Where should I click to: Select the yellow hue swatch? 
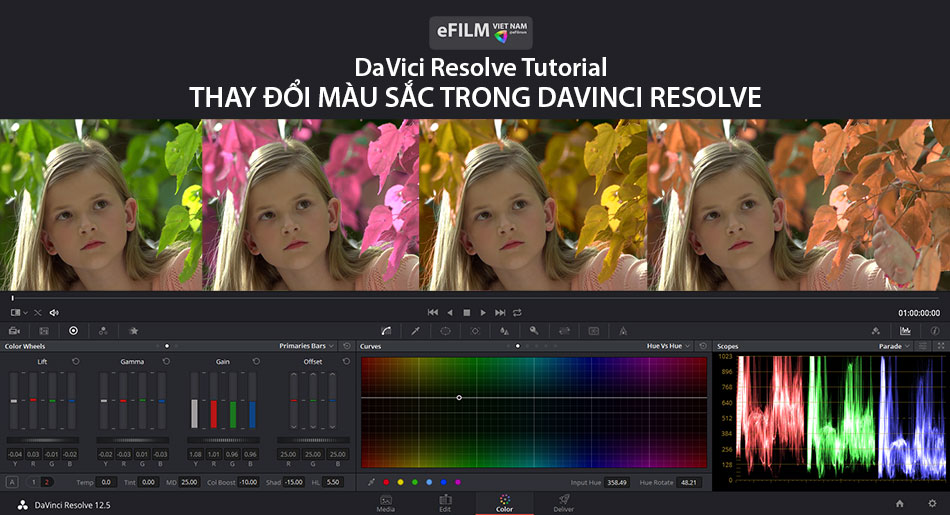pyautogui.click(x=400, y=482)
